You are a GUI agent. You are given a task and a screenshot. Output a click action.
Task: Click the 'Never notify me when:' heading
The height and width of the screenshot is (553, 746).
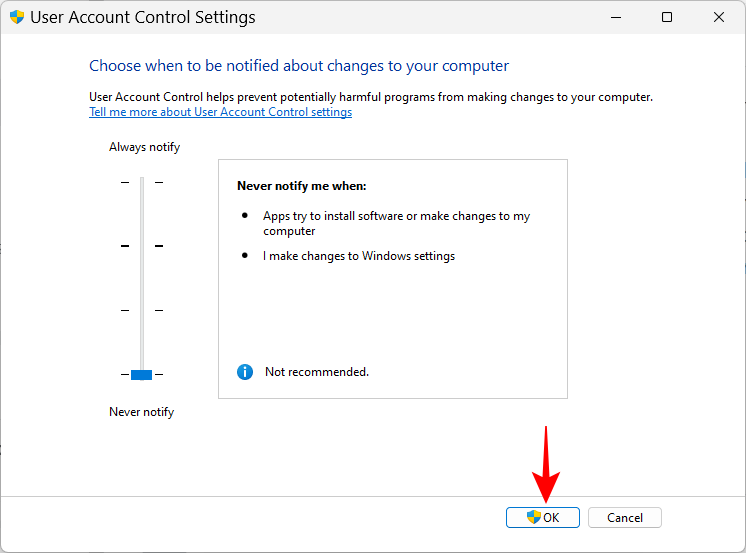point(302,186)
